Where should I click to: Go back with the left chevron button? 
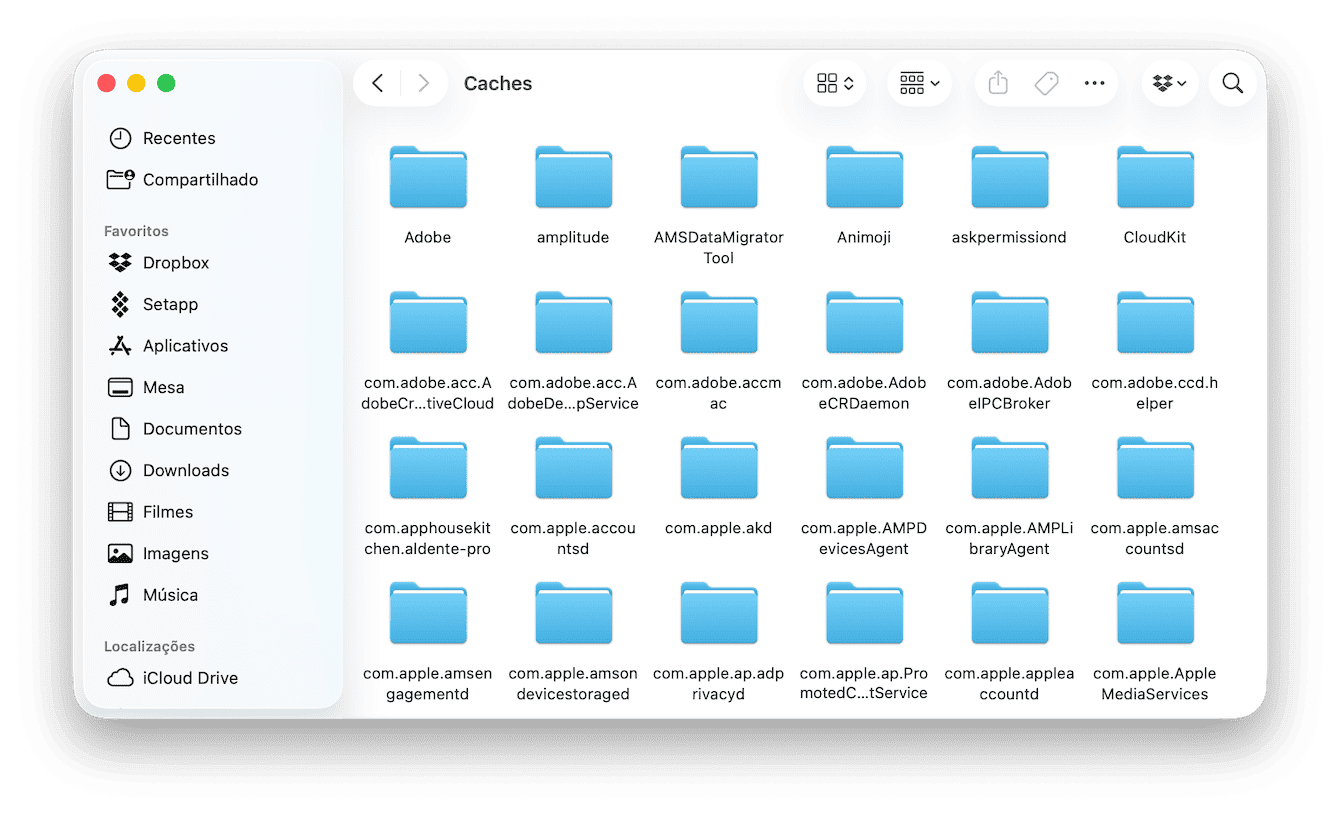pos(377,83)
